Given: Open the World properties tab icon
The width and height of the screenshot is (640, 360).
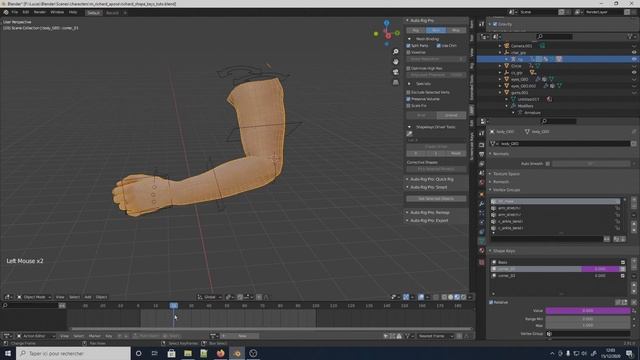Looking at the screenshot, I should point(482,182).
